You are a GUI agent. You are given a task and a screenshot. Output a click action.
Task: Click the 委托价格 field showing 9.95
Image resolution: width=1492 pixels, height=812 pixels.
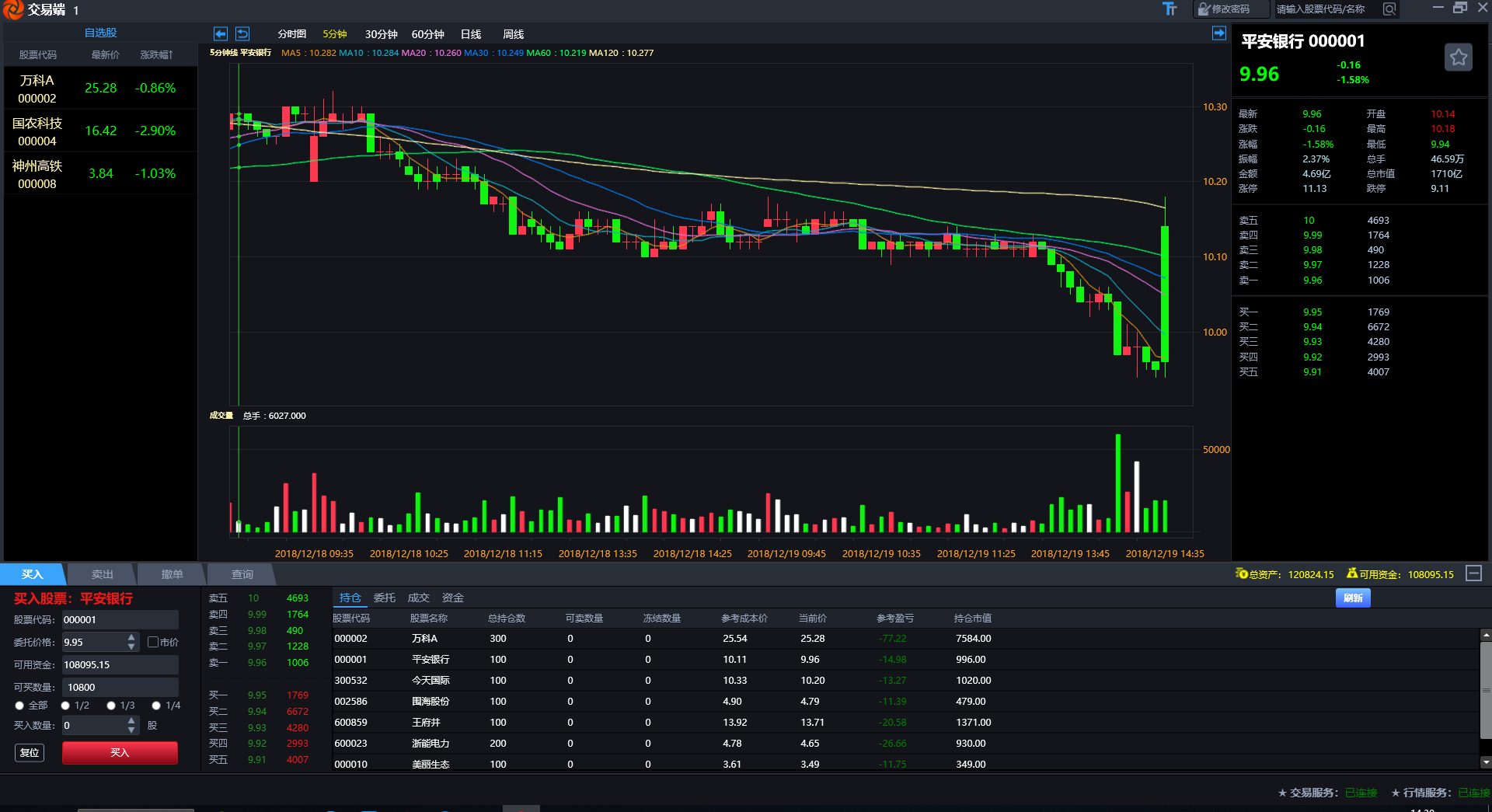93,642
